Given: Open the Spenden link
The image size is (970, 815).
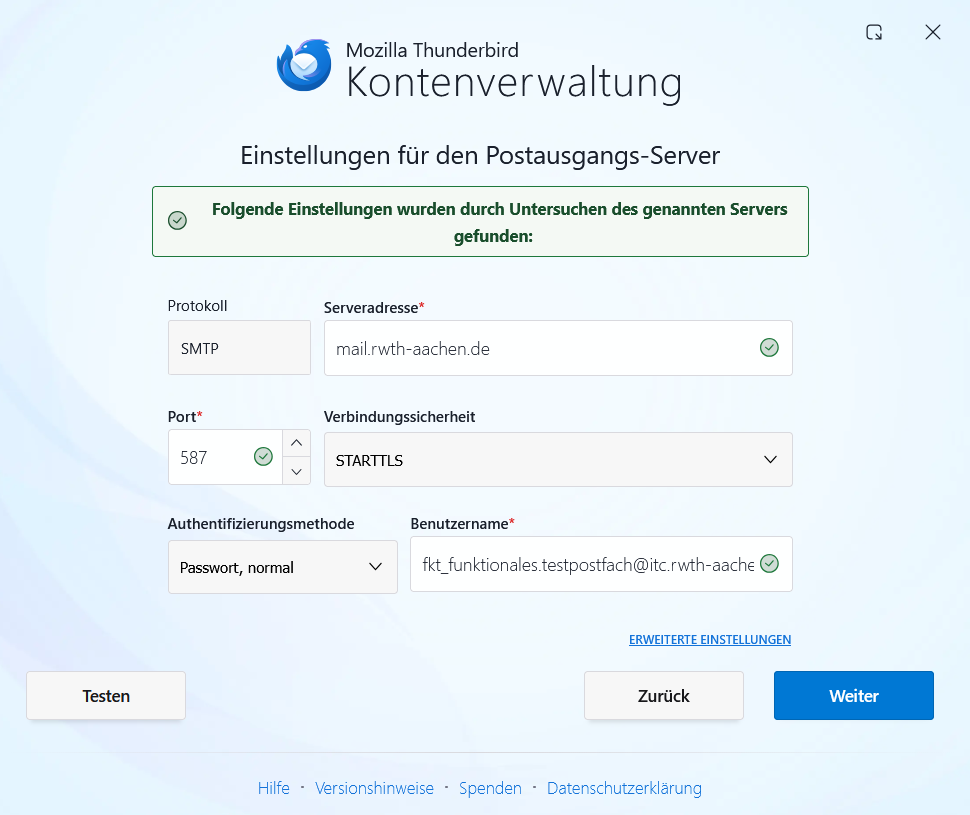Looking at the screenshot, I should (490, 788).
